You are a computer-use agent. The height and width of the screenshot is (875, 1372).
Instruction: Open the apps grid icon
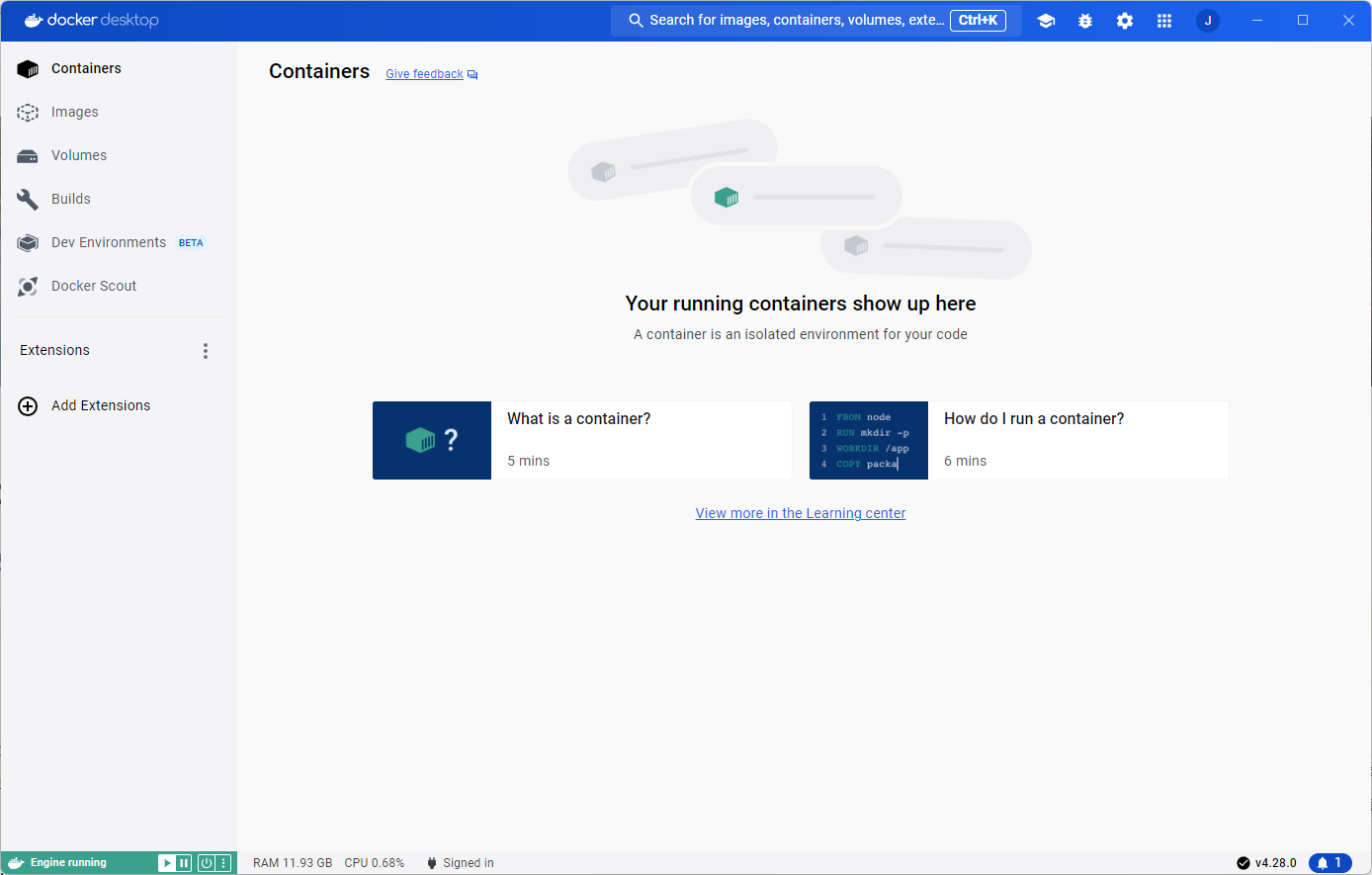pos(1164,20)
